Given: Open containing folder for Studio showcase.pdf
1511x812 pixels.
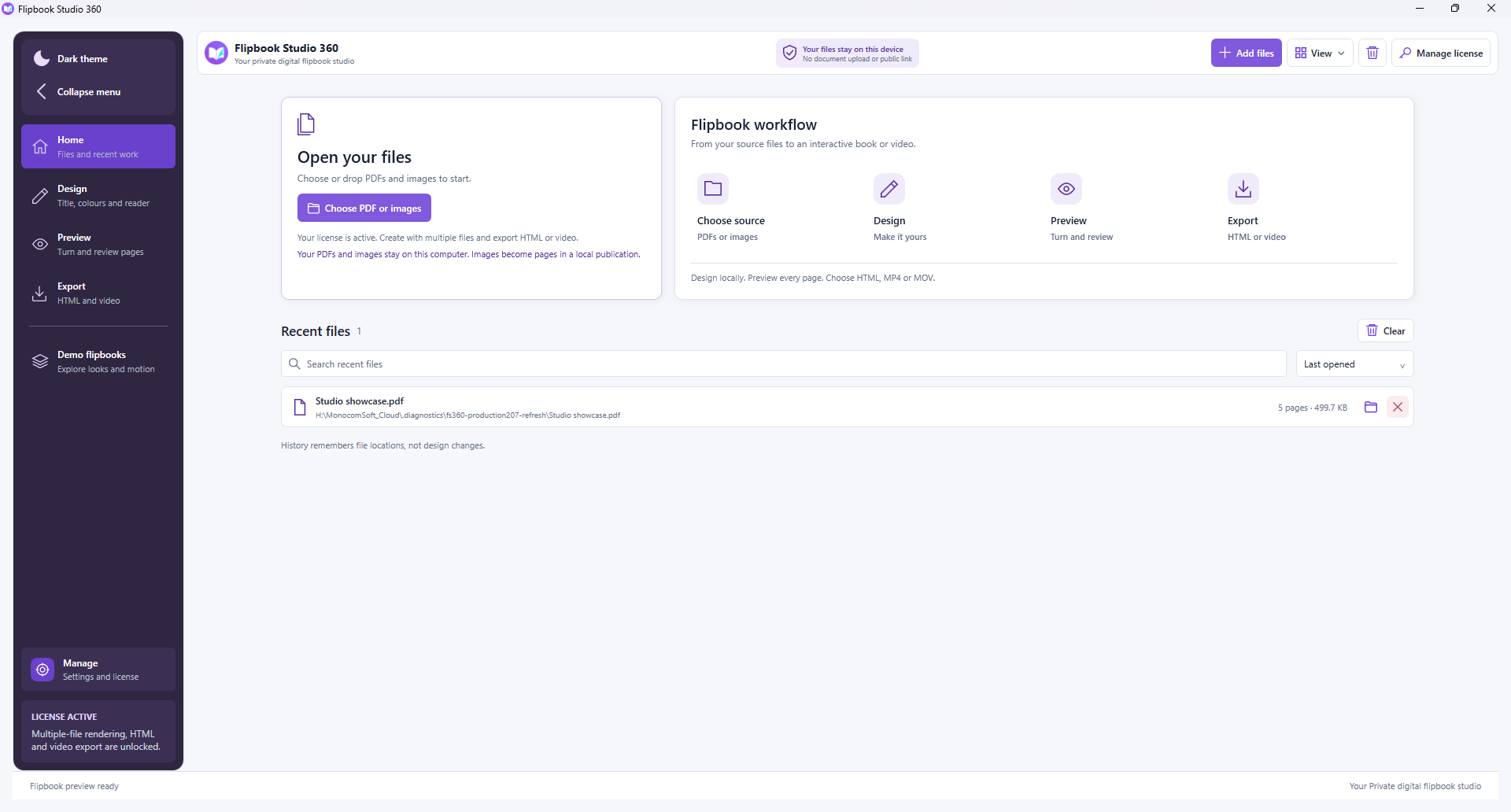Looking at the screenshot, I should (x=1371, y=407).
